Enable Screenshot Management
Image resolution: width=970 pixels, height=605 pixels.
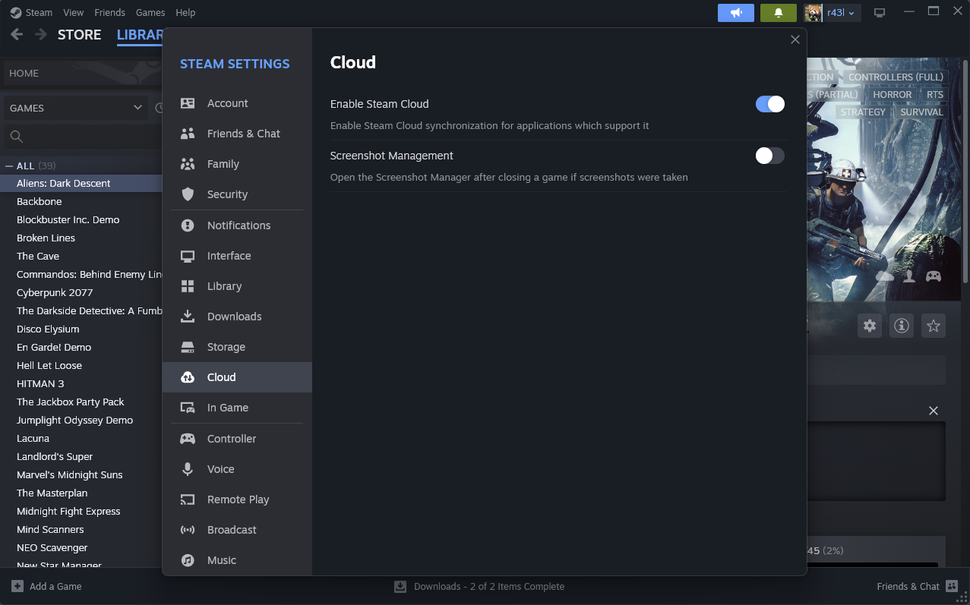point(769,155)
